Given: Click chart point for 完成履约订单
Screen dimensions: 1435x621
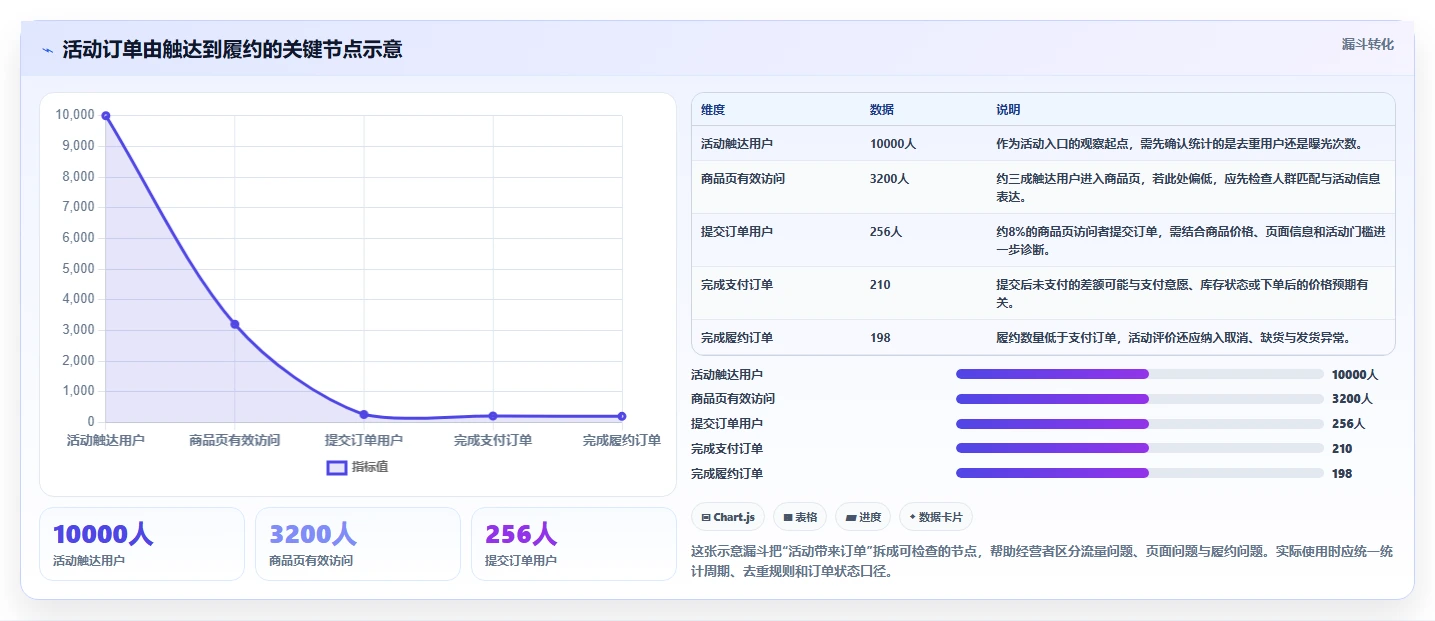Looking at the screenshot, I should (x=622, y=416).
